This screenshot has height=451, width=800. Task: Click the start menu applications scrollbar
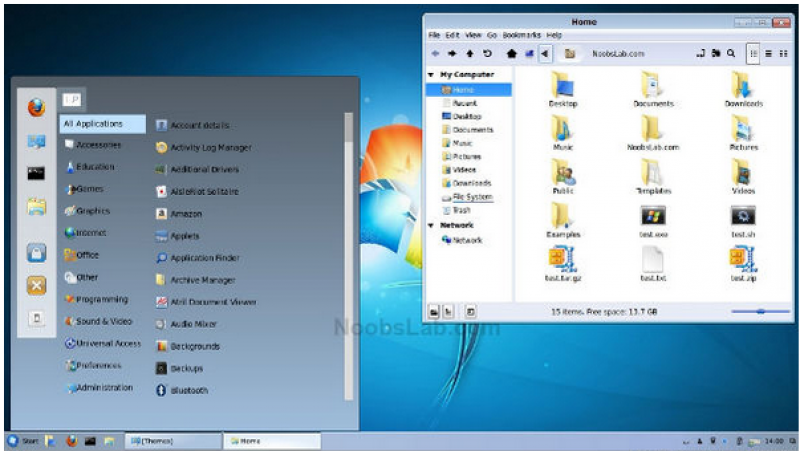point(349,256)
